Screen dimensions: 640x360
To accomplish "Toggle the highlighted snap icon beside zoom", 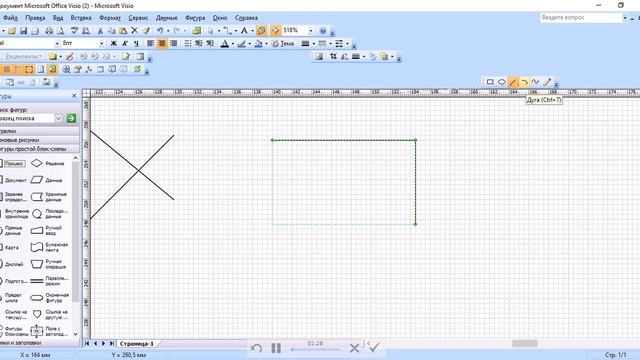I will coord(276,31).
